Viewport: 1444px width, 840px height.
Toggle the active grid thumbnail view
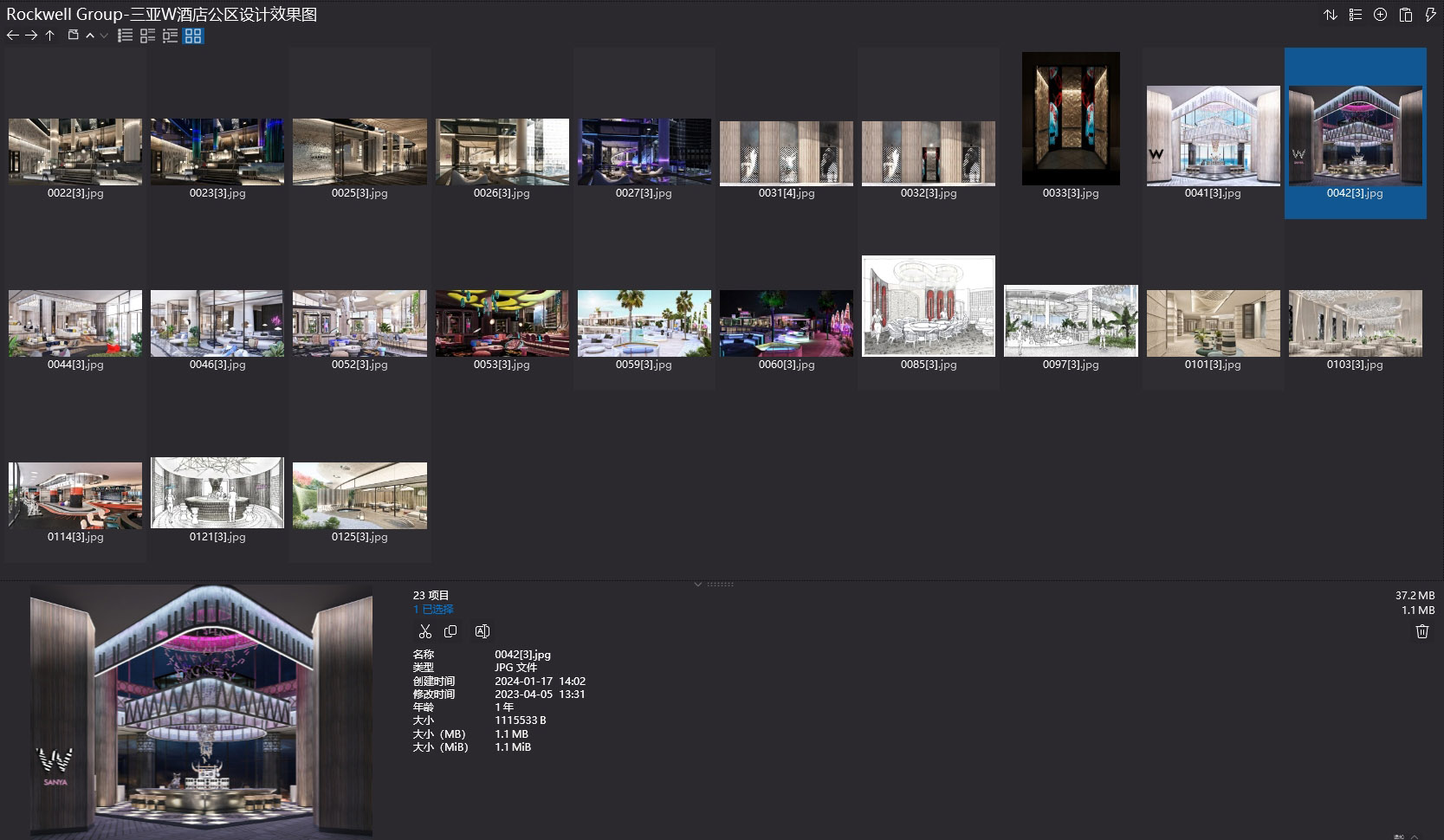pyautogui.click(x=193, y=36)
